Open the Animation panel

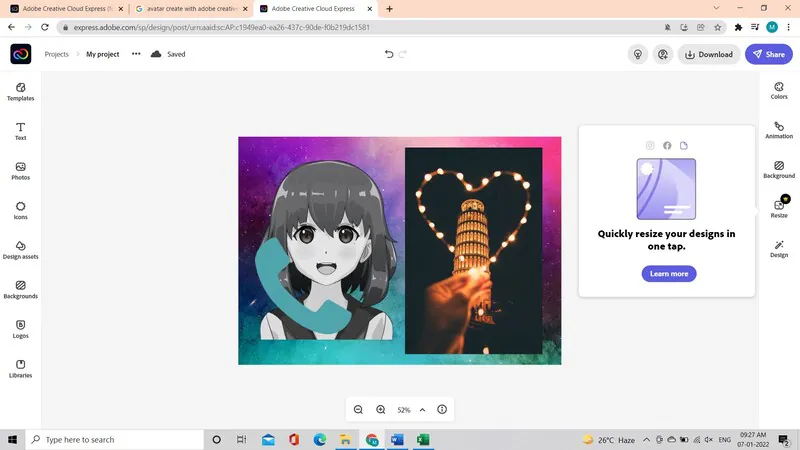tap(779, 130)
